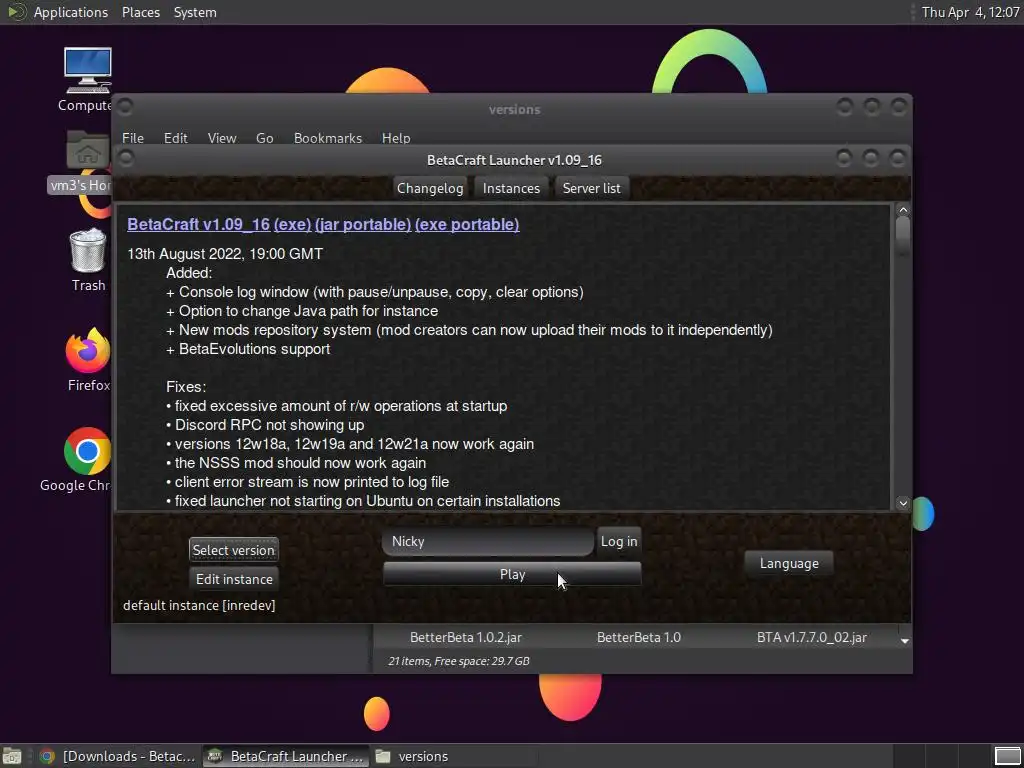Click the username field containing Nicky
The width and height of the screenshot is (1024, 768).
(x=488, y=541)
